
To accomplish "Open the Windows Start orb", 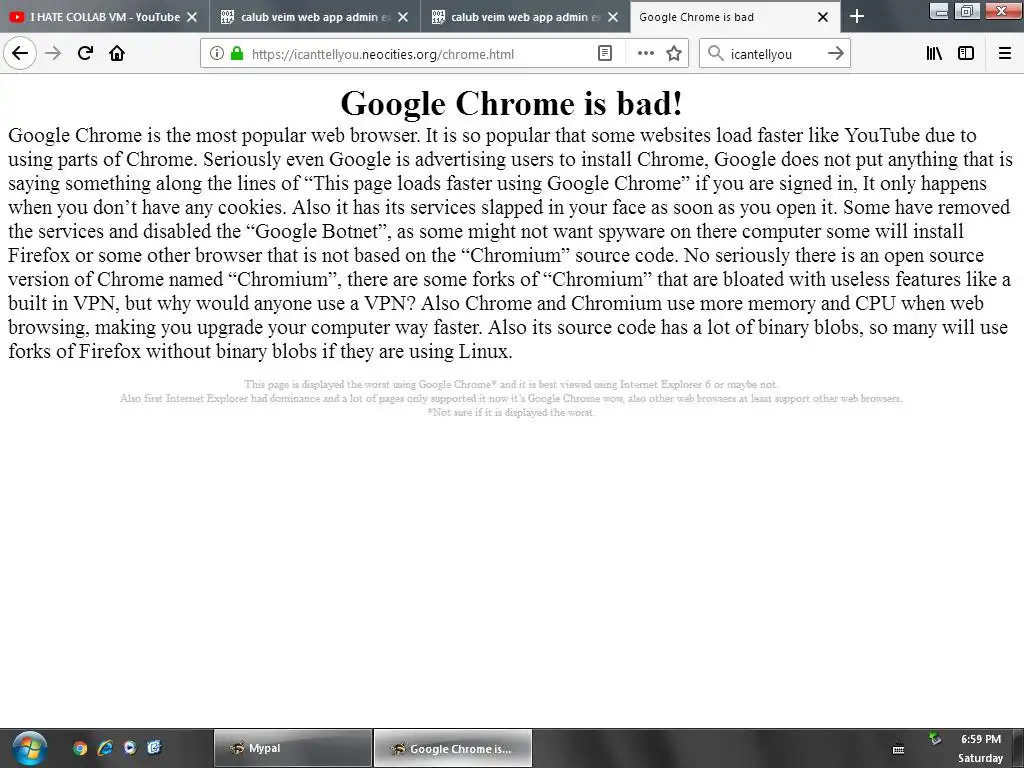I will pos(29,748).
